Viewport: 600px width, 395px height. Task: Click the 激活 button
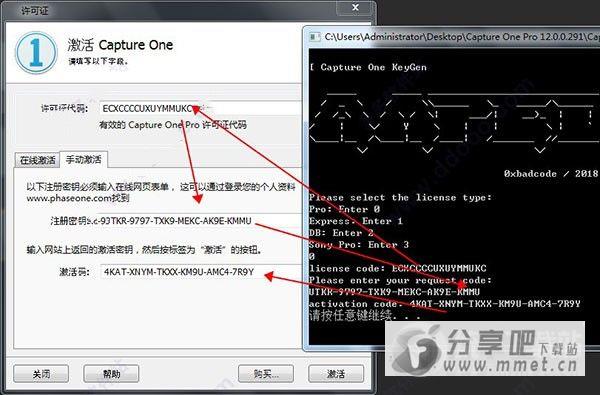[336, 374]
